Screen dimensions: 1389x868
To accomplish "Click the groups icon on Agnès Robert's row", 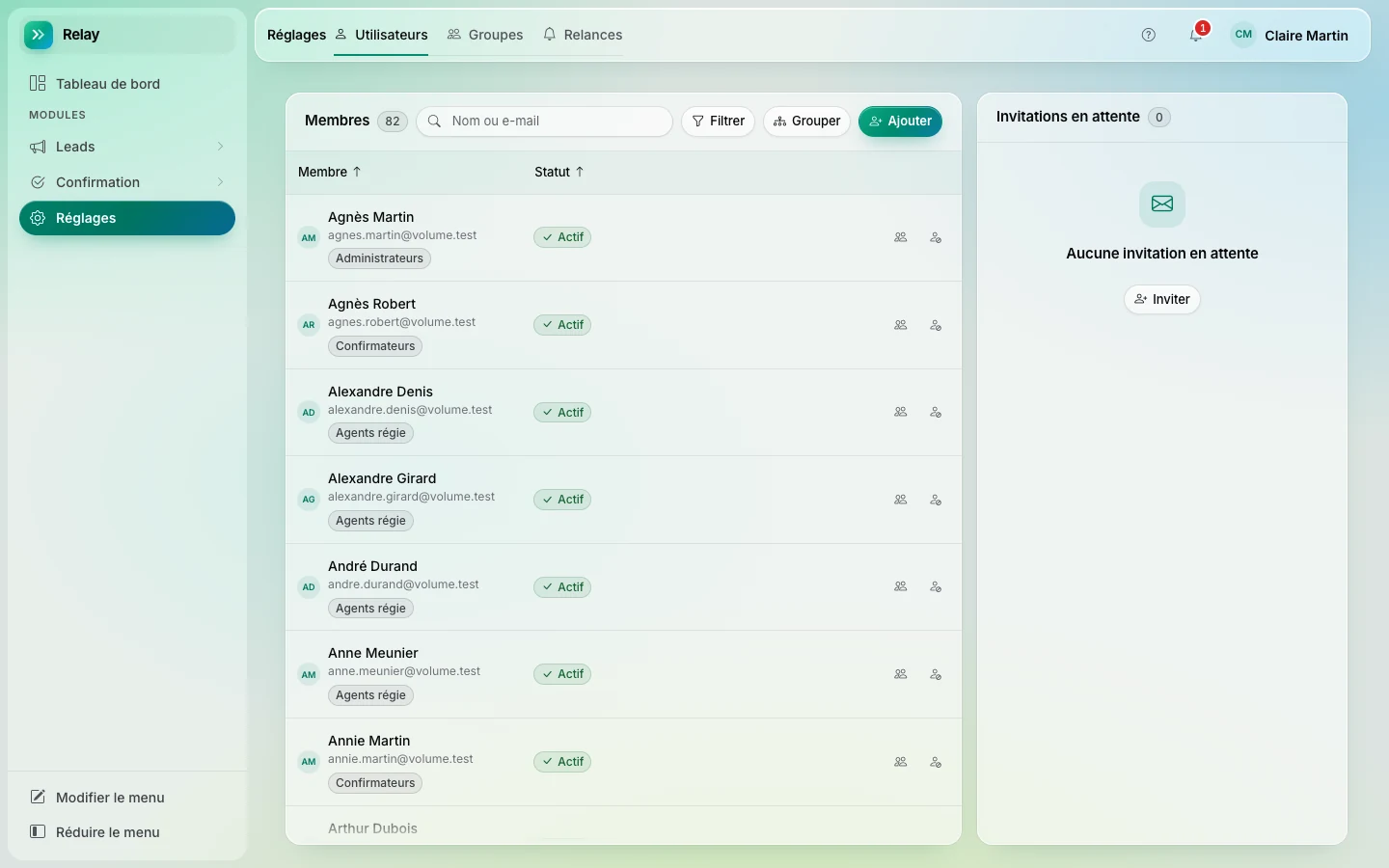I will point(901,325).
